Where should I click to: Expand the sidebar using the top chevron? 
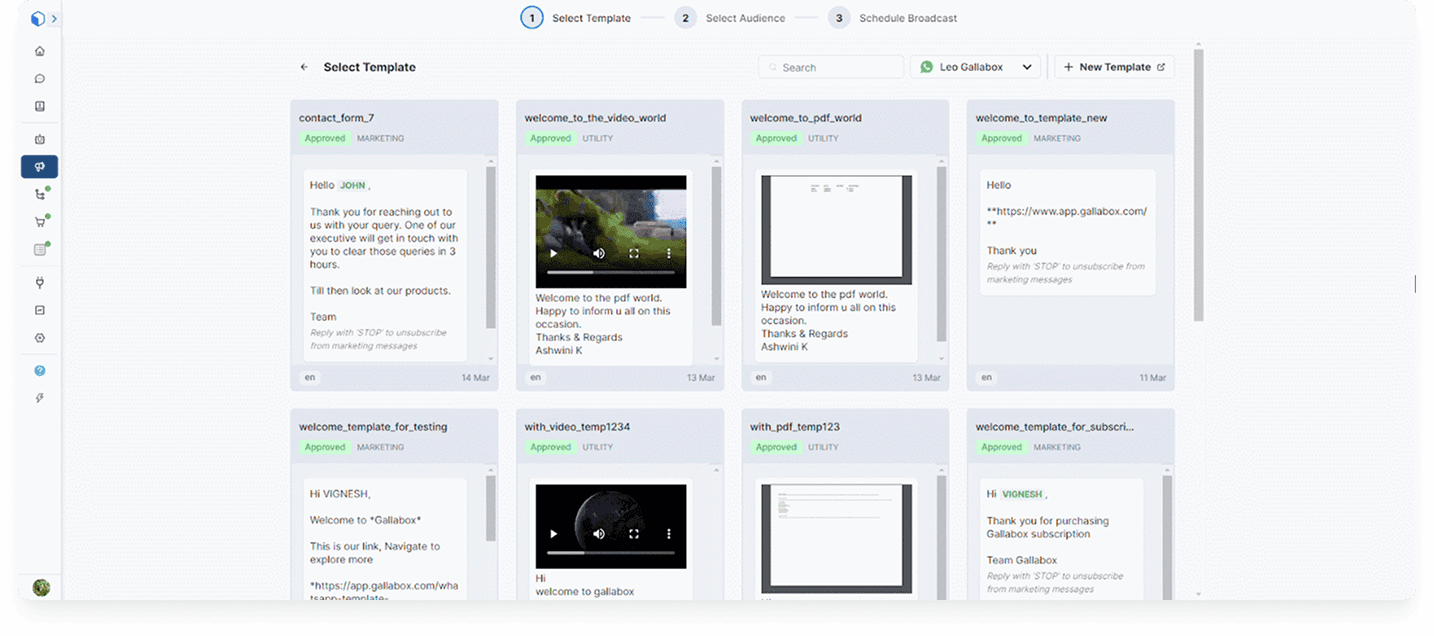click(x=54, y=18)
